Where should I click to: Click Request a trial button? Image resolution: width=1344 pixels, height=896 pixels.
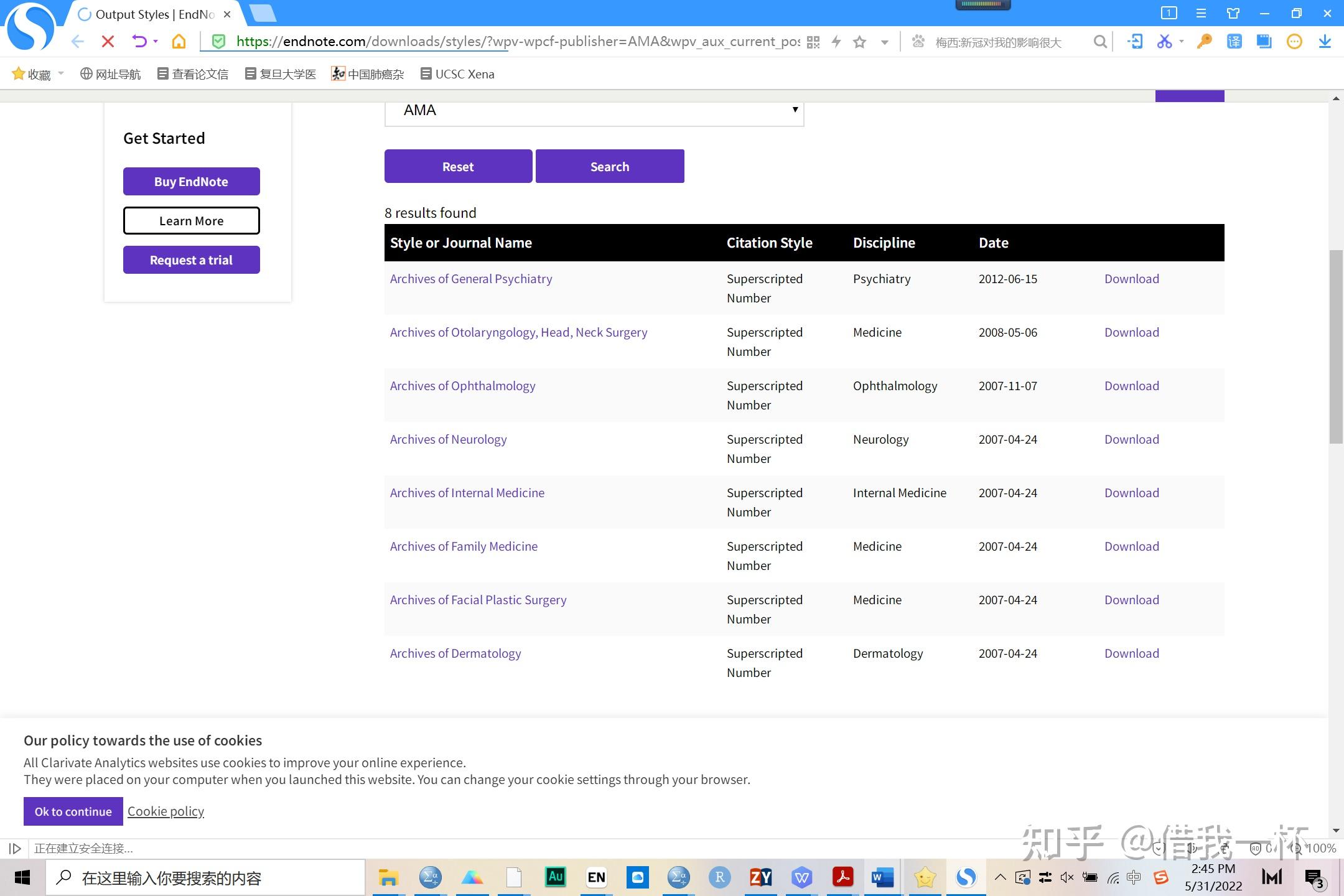(191, 259)
